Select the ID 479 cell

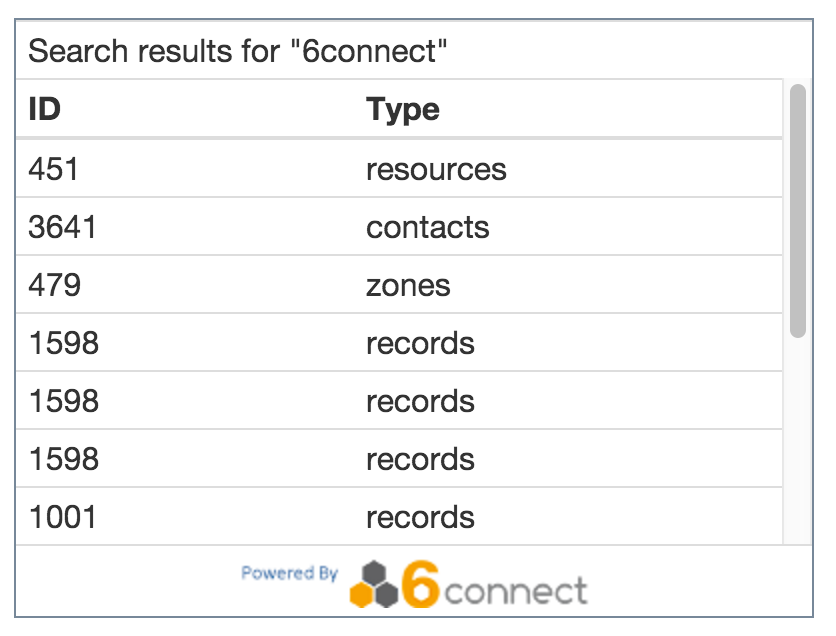(x=54, y=285)
